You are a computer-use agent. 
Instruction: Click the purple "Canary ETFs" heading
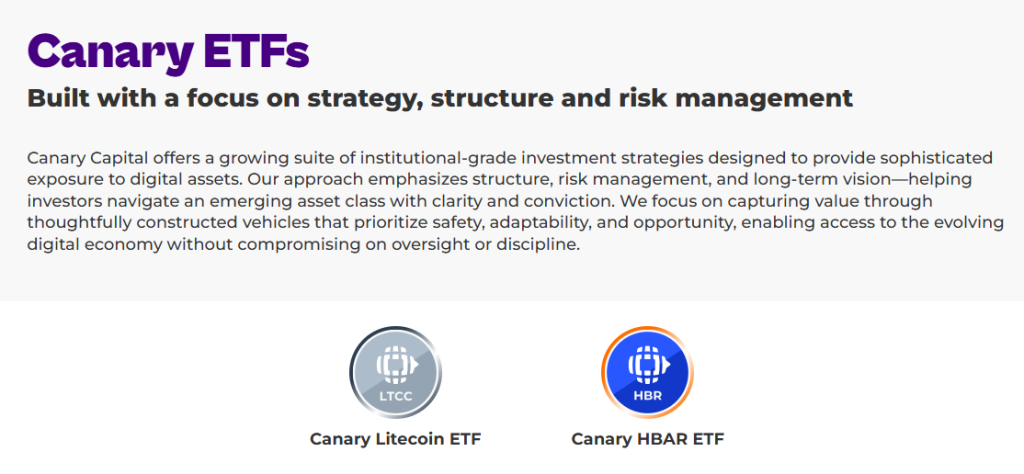[168, 50]
